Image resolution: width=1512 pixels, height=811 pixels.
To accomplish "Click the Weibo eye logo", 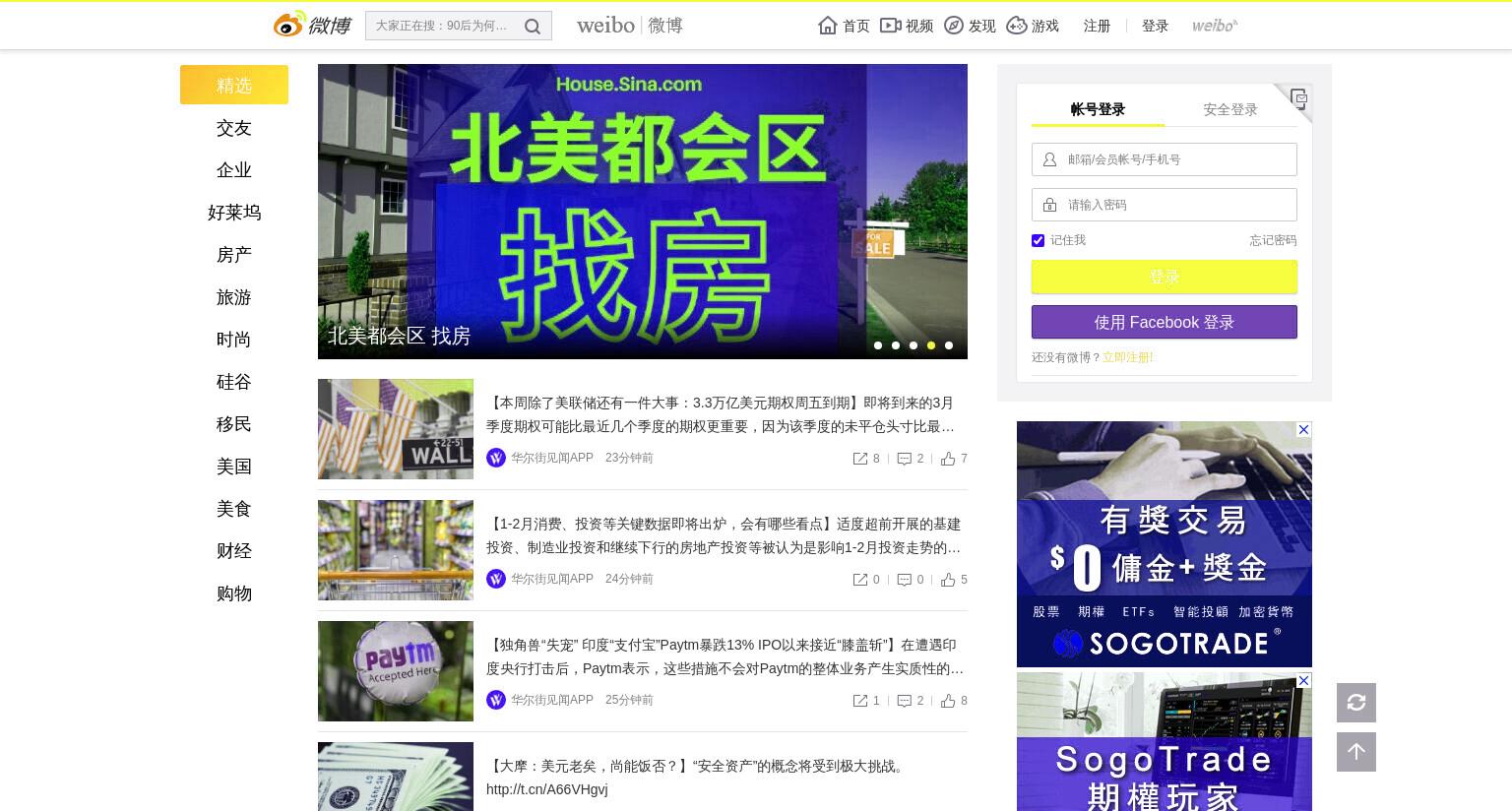I will click(x=289, y=25).
